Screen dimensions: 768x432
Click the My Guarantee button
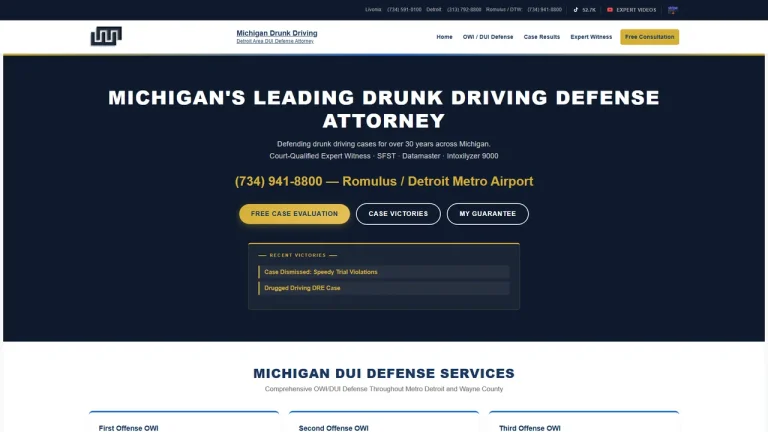[487, 214]
